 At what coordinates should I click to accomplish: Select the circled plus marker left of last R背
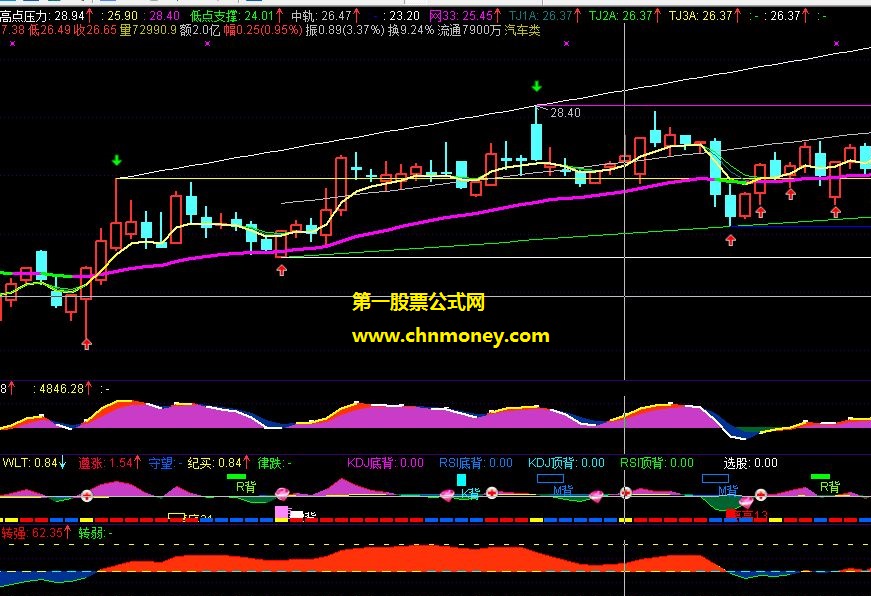click(760, 494)
